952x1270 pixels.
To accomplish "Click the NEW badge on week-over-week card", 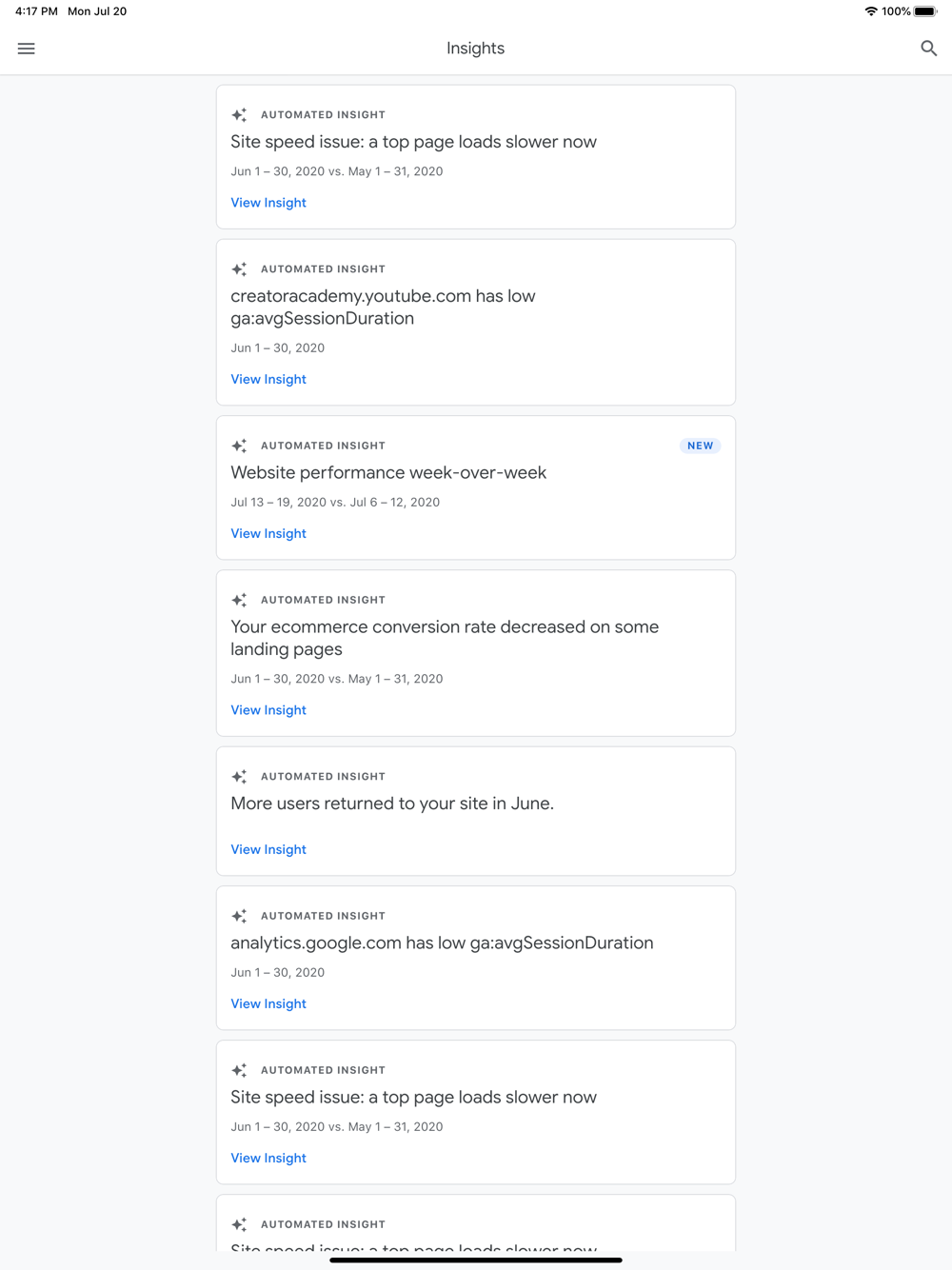I will click(700, 446).
